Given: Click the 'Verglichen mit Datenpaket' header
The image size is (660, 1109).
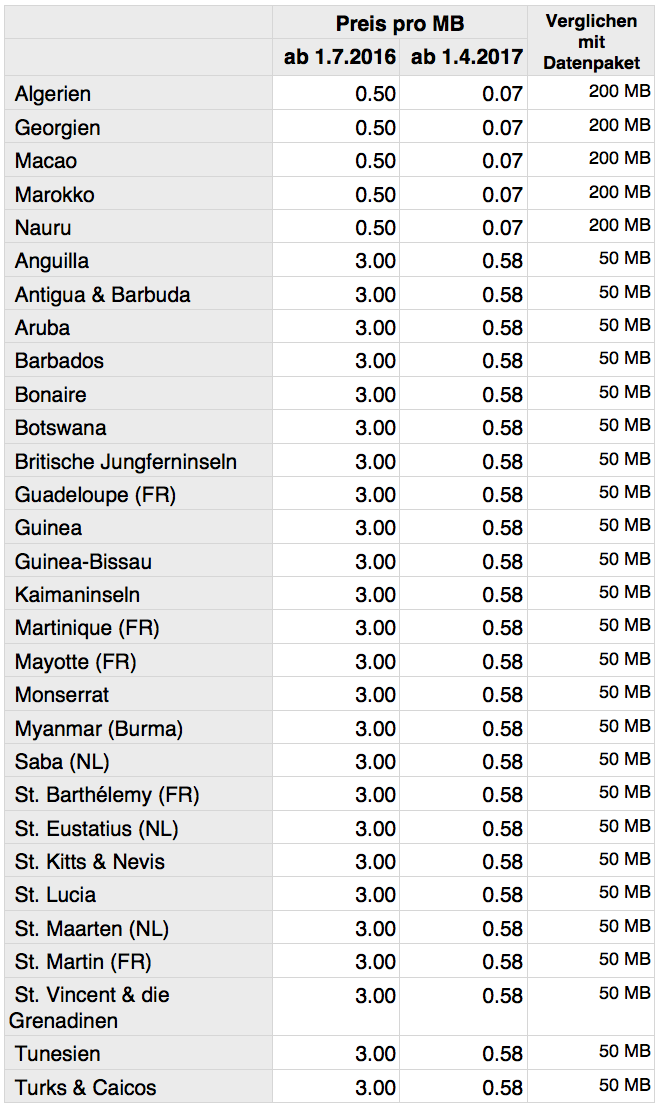Looking at the screenshot, I should click(x=591, y=42).
